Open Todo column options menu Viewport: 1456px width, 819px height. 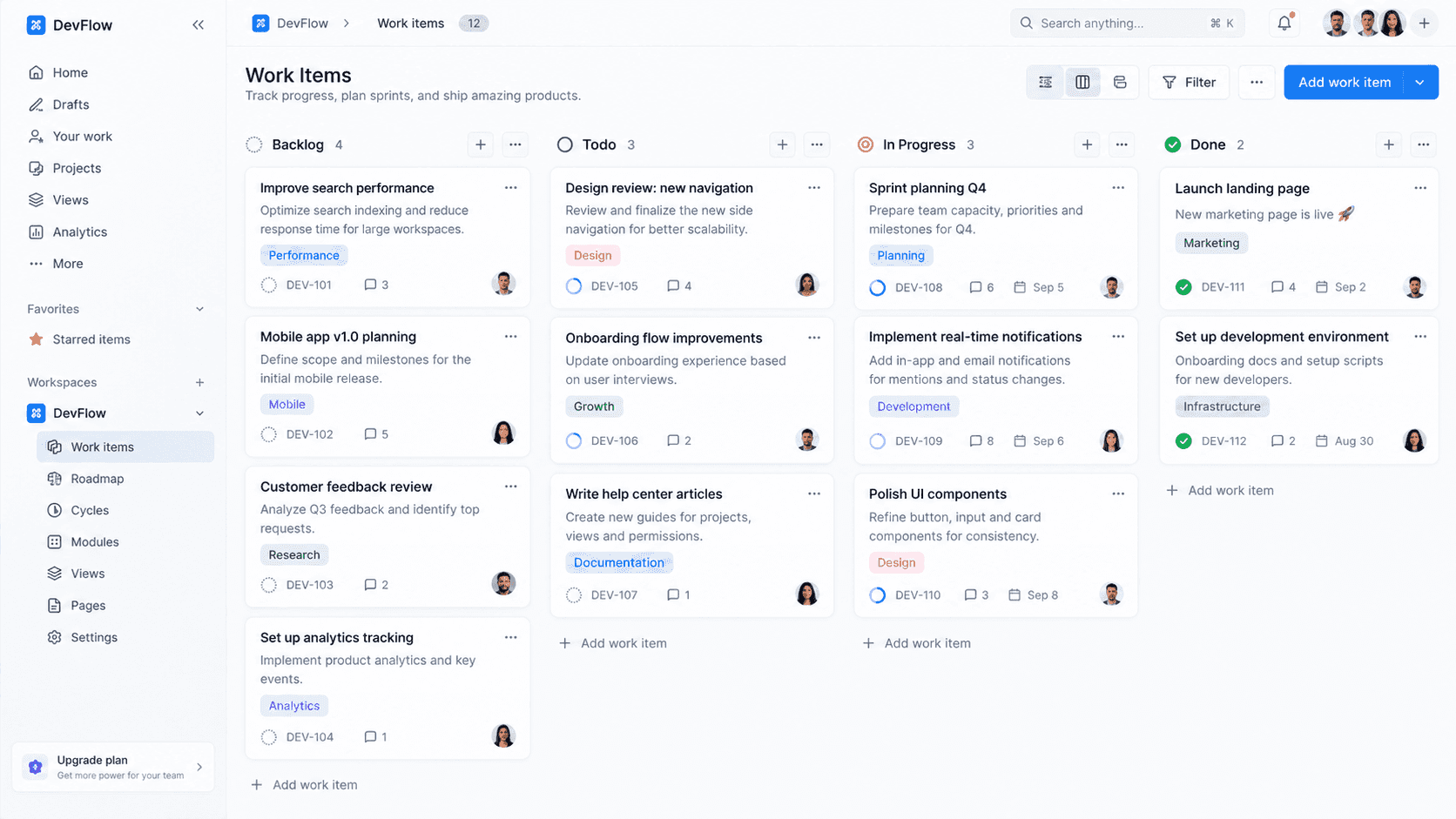tap(817, 144)
